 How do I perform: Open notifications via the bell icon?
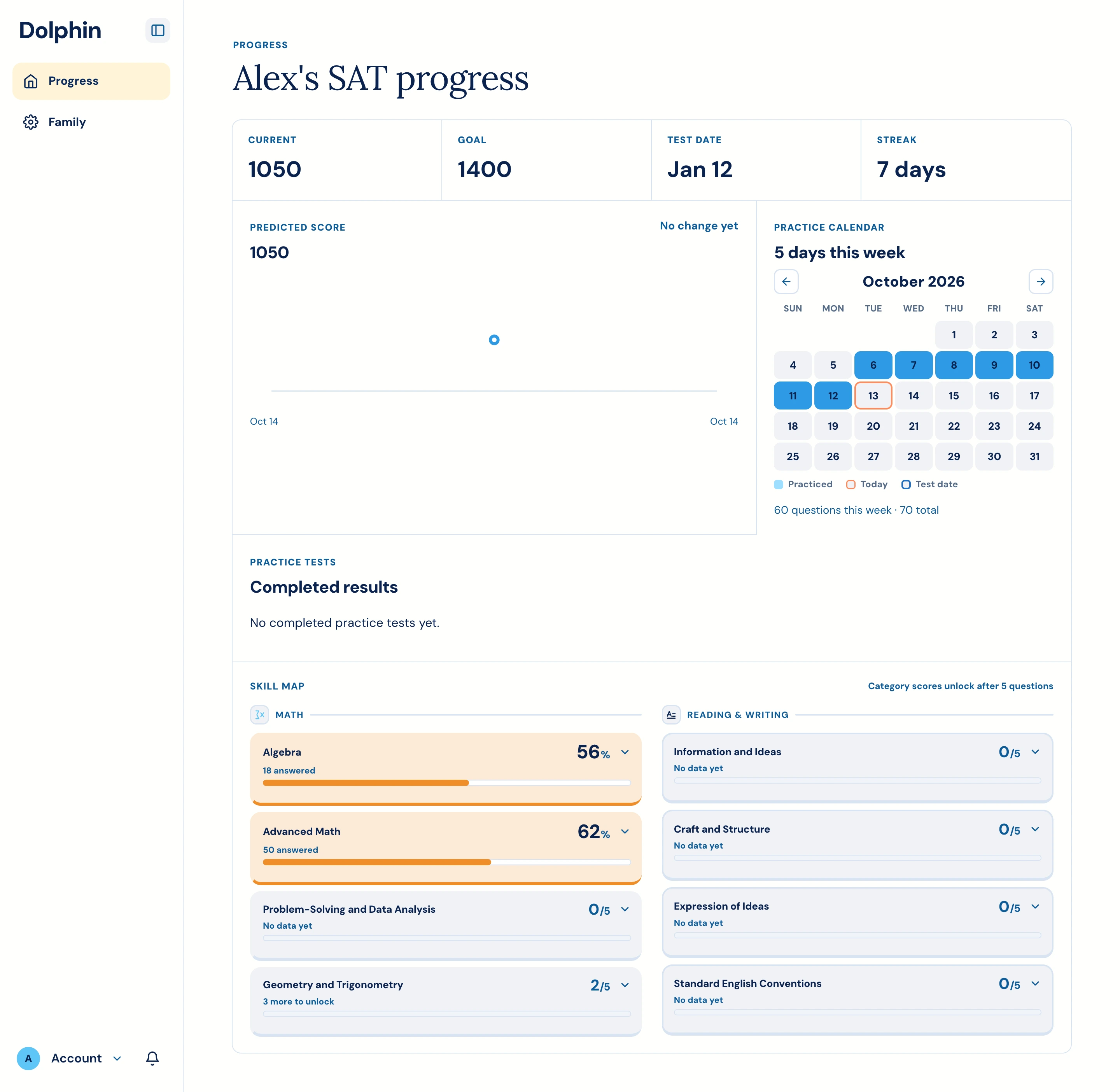[x=152, y=1058]
